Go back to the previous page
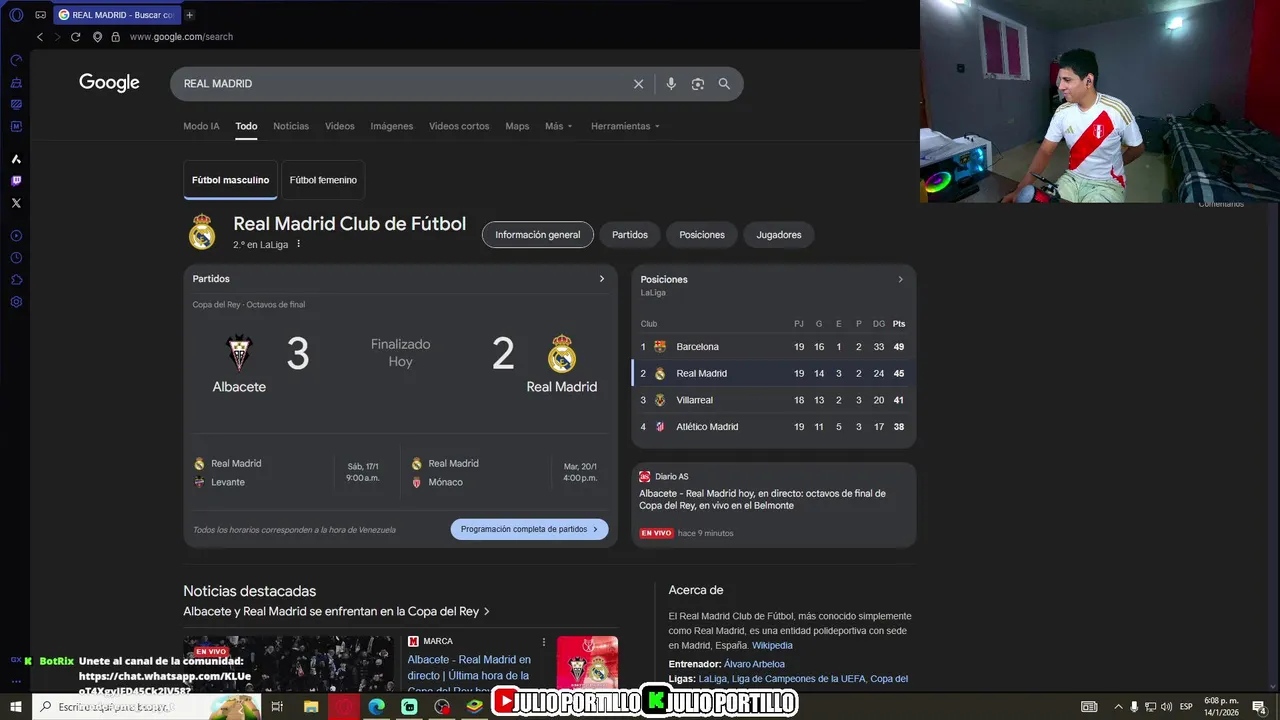 pos(40,37)
